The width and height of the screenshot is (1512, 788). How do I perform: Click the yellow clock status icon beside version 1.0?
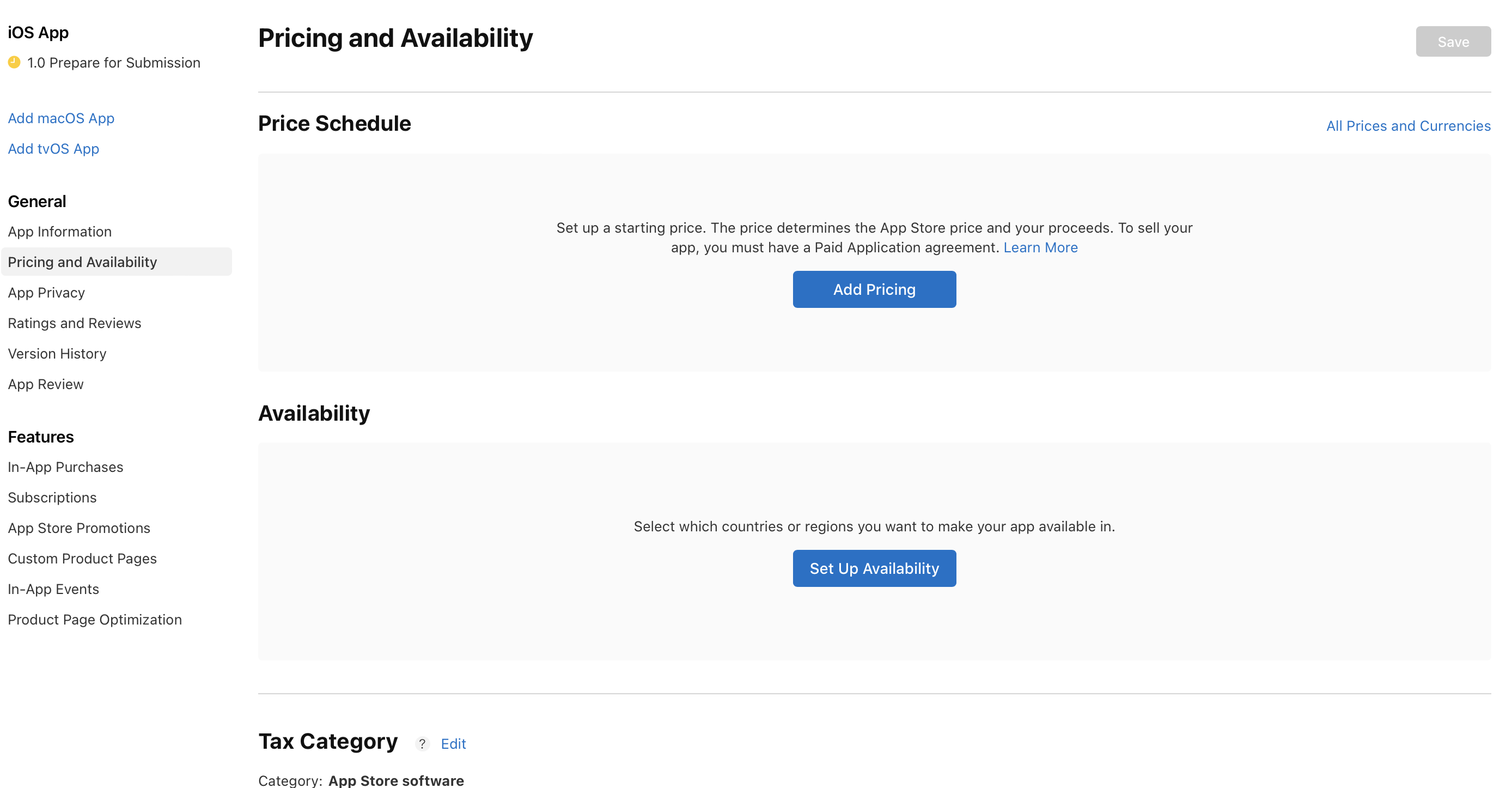[15, 61]
